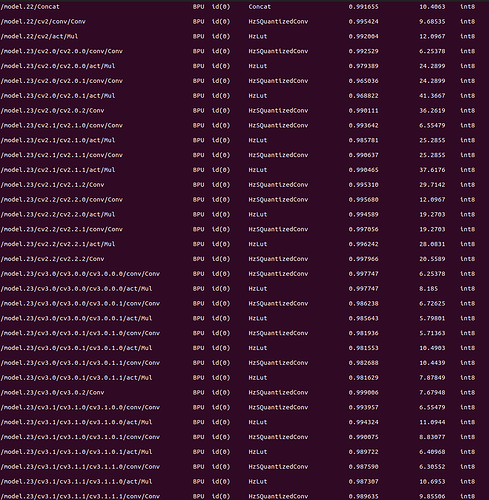Click the cosine value 0.965036
The height and width of the screenshot is (500, 489).
[363, 81]
